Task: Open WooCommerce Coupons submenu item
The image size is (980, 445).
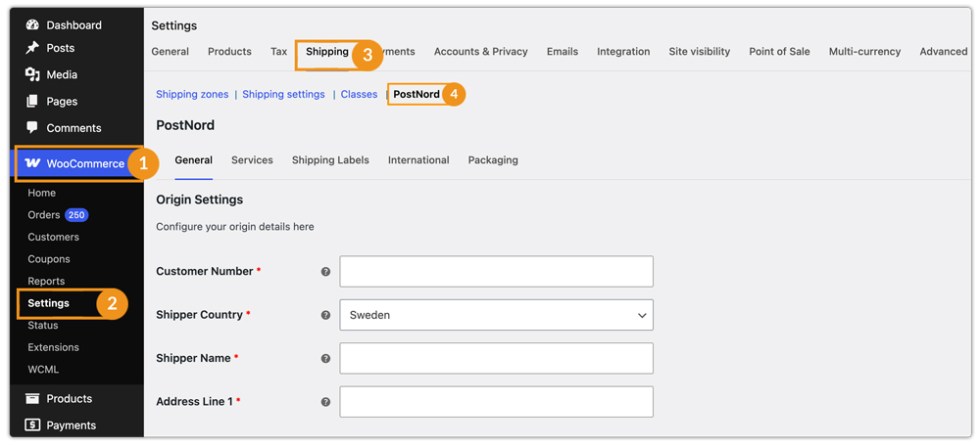Action: [49, 259]
